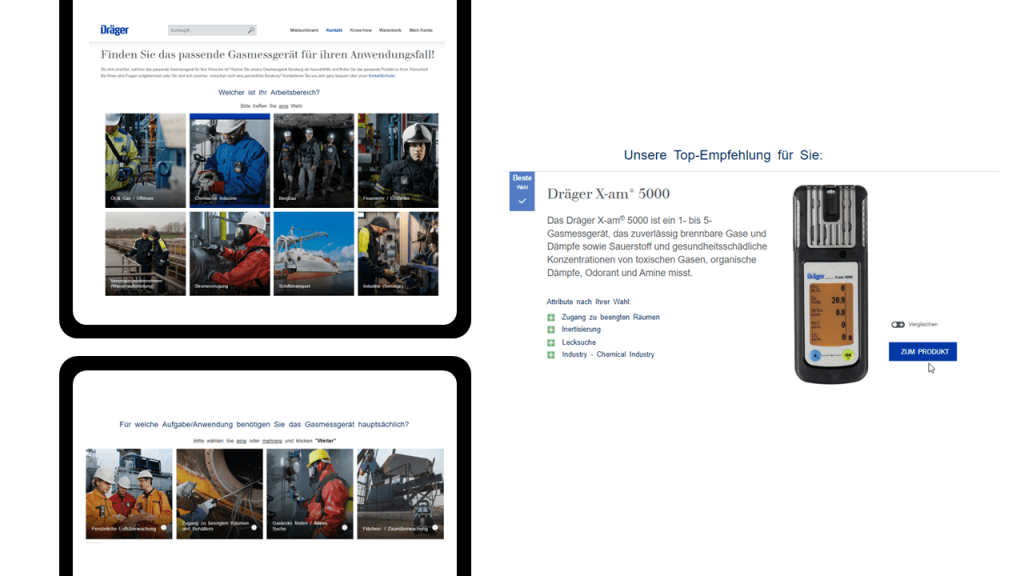Click the 'Industry - Chemical Industry' attribute text
Viewport: 1024px width, 576px height.
(x=608, y=355)
